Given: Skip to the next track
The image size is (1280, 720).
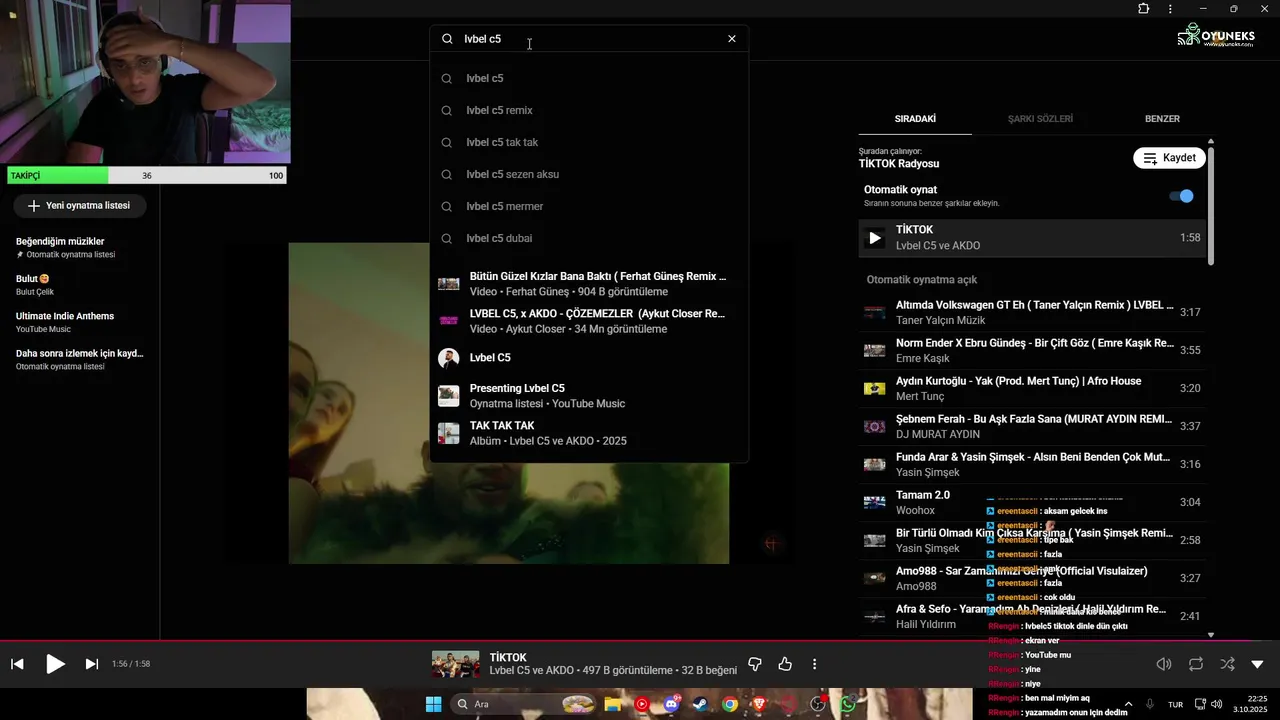Looking at the screenshot, I should [x=91, y=664].
